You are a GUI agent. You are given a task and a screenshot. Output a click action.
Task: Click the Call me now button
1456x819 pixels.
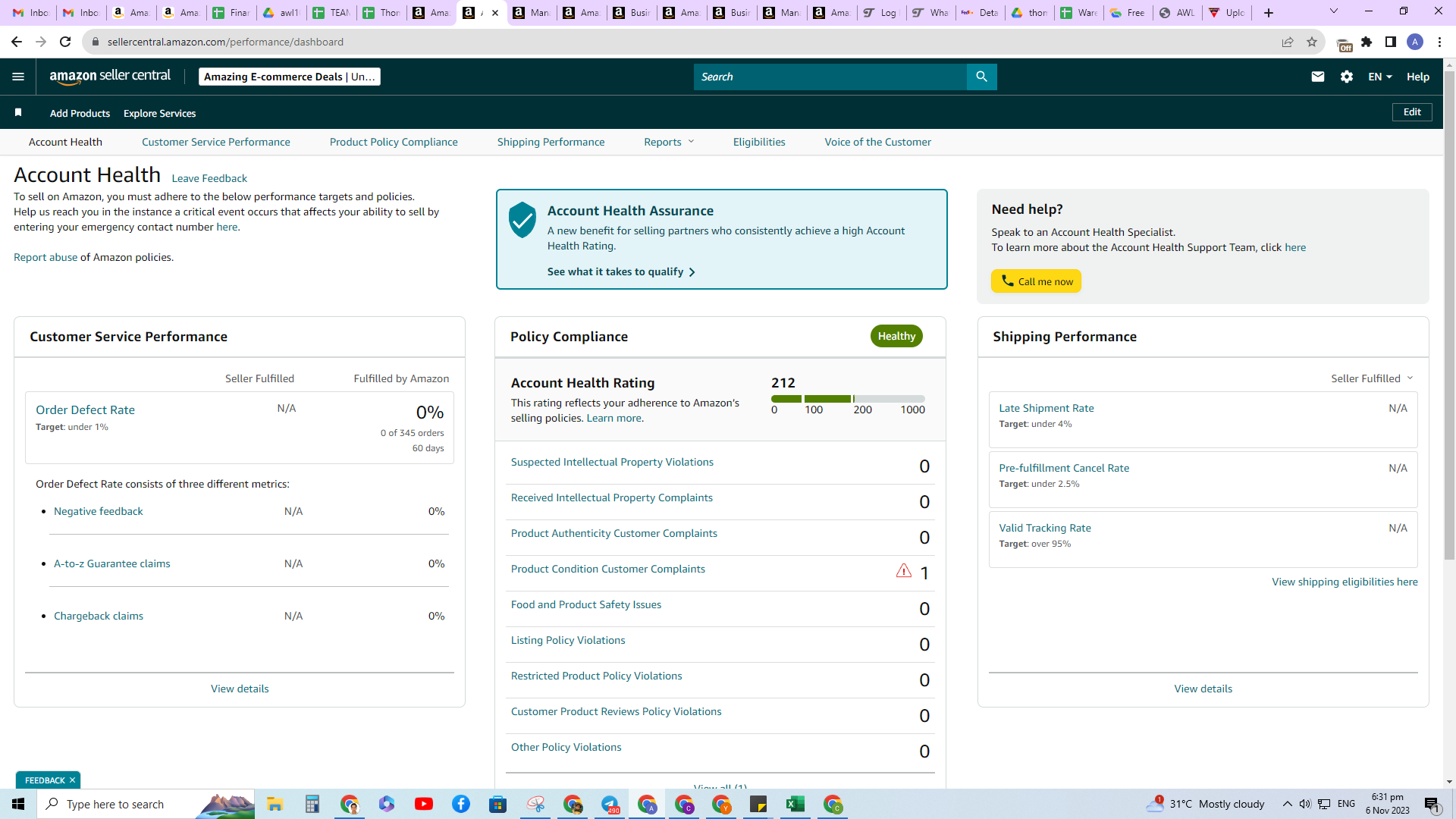point(1036,281)
